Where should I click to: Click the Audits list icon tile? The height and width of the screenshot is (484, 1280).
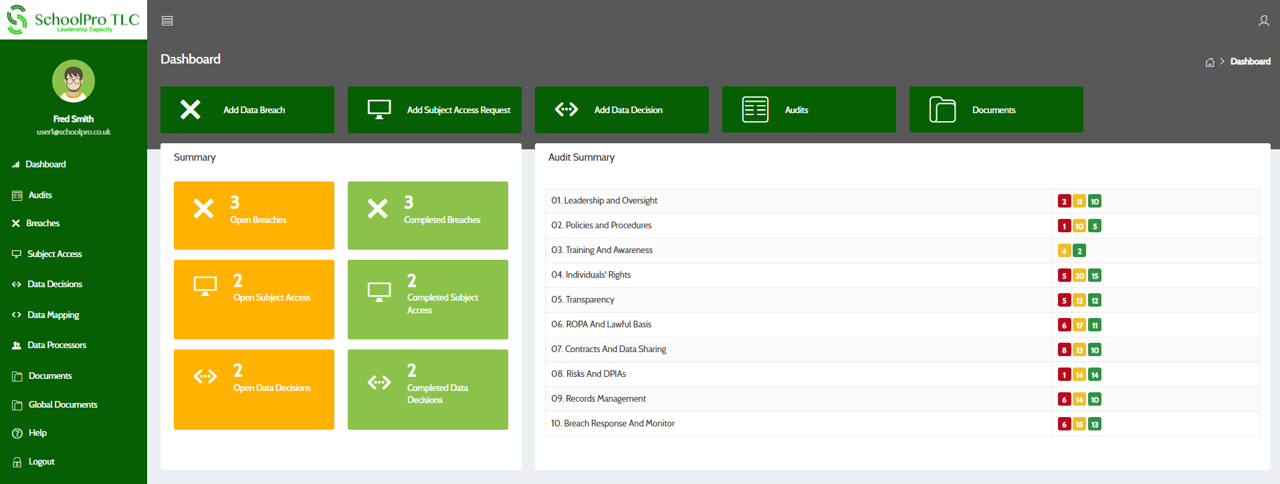coord(755,110)
